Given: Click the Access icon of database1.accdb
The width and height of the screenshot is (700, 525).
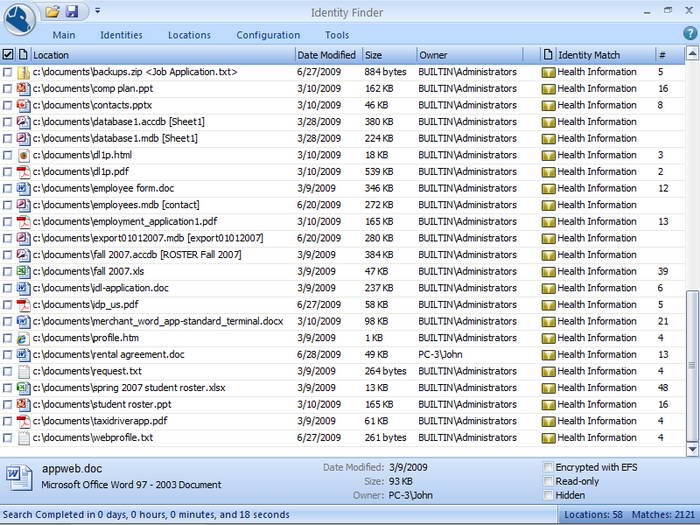Looking at the screenshot, I should [x=23, y=122].
